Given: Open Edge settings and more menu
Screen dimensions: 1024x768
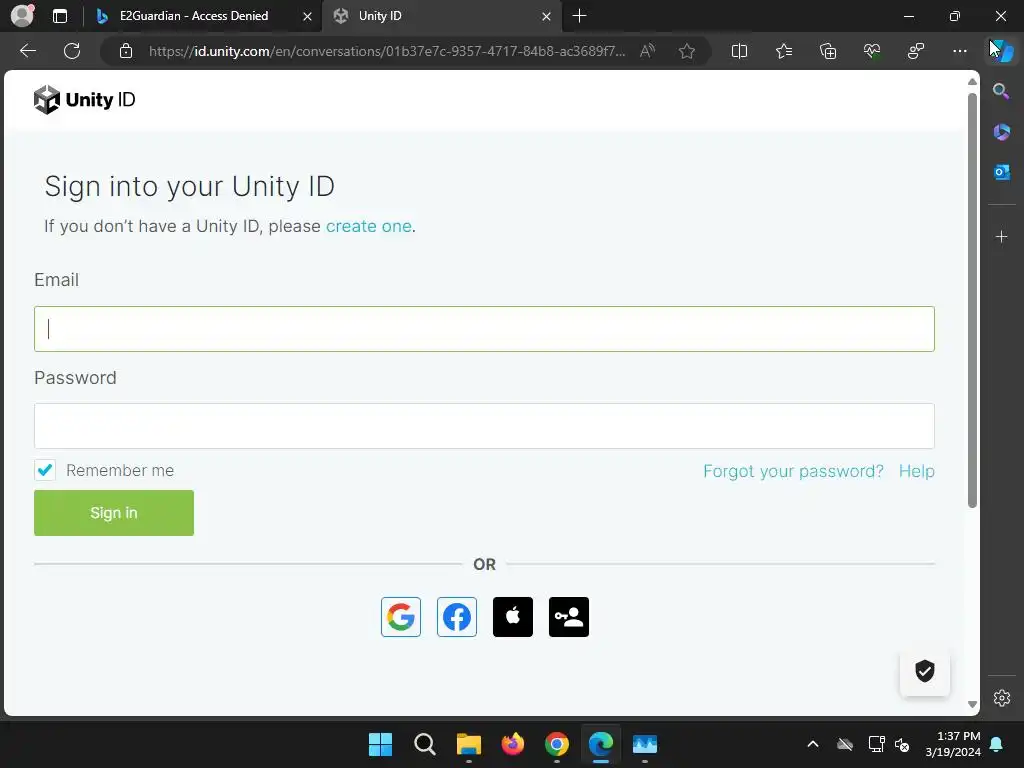Looking at the screenshot, I should (x=959, y=51).
